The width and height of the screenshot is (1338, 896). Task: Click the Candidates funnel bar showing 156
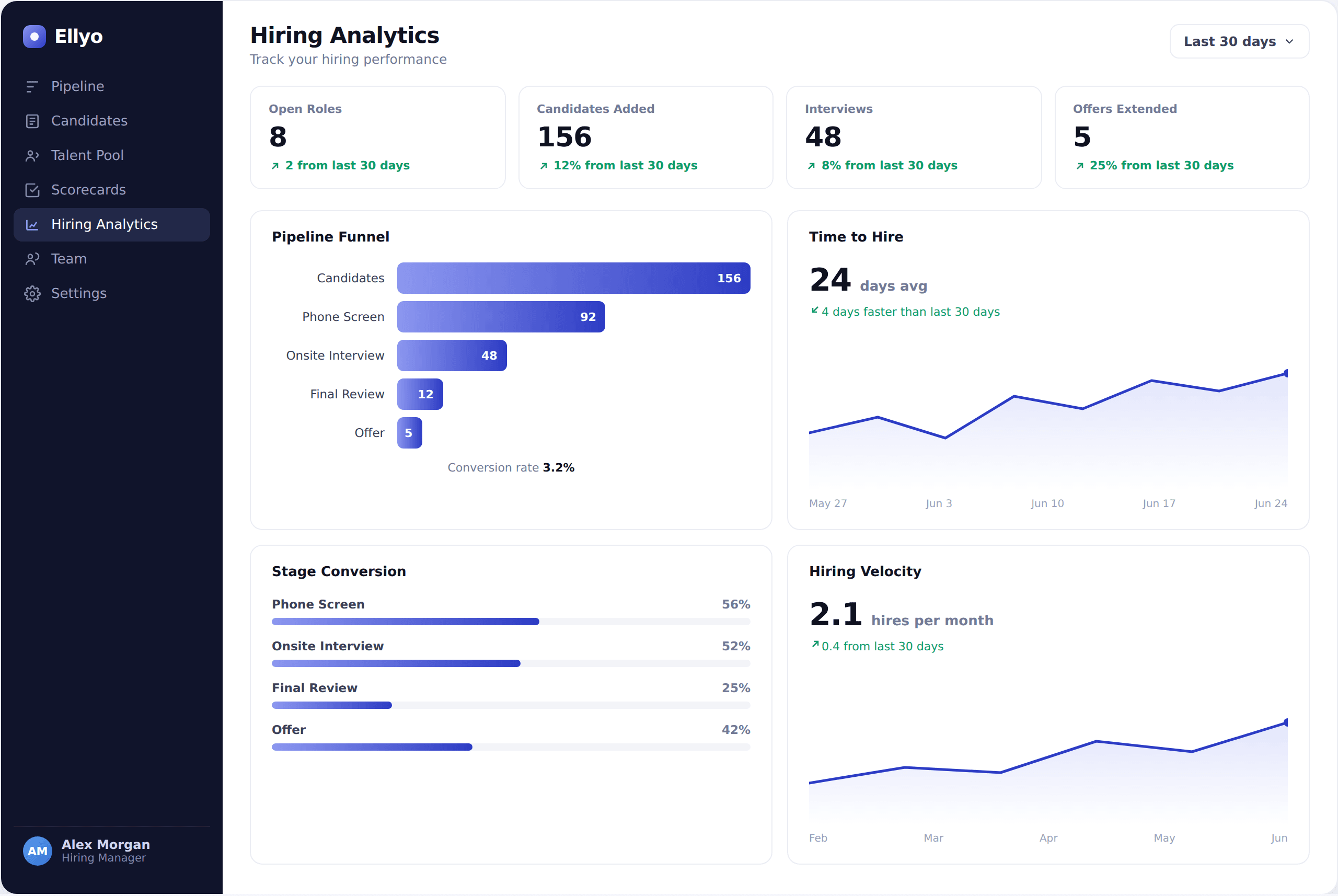(x=573, y=278)
